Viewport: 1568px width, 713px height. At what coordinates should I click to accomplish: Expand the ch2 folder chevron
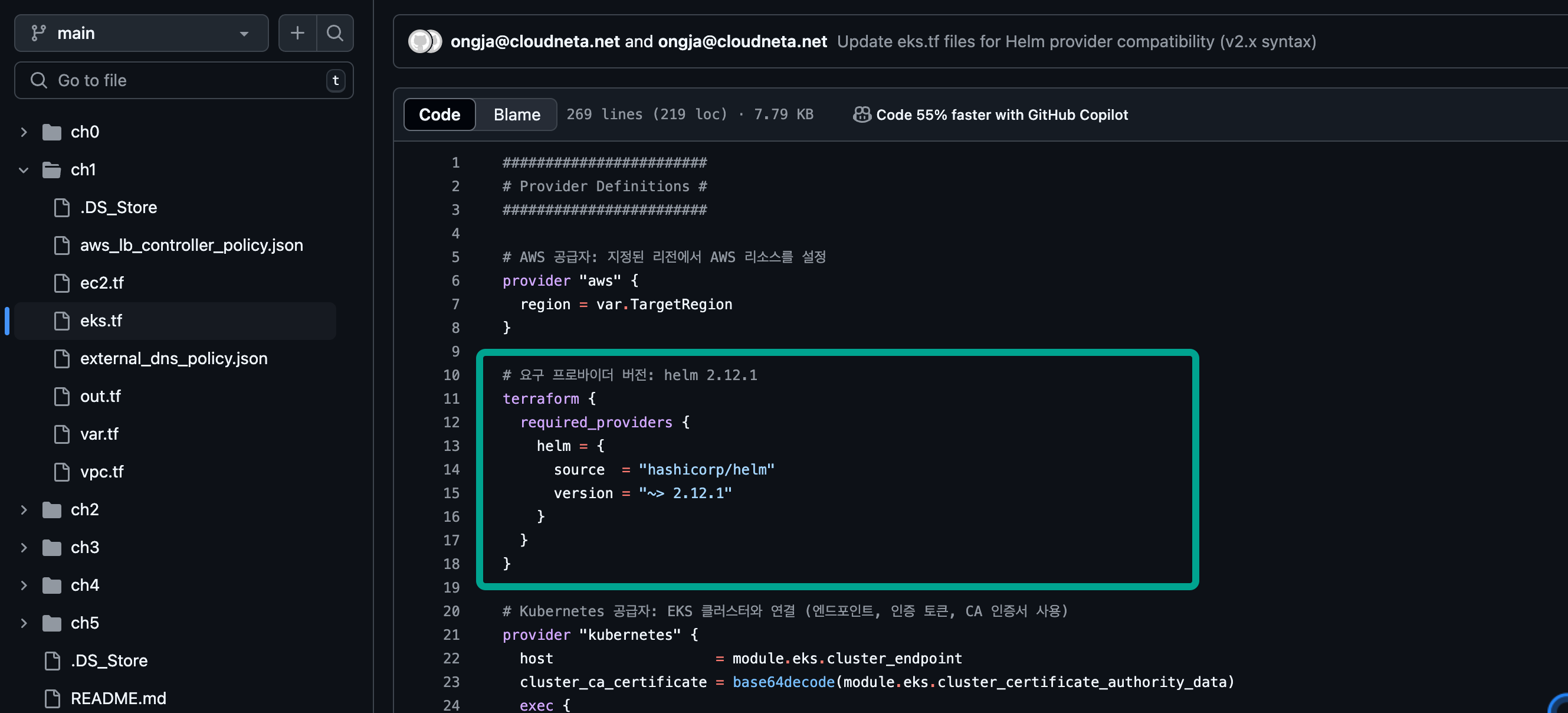pos(24,509)
